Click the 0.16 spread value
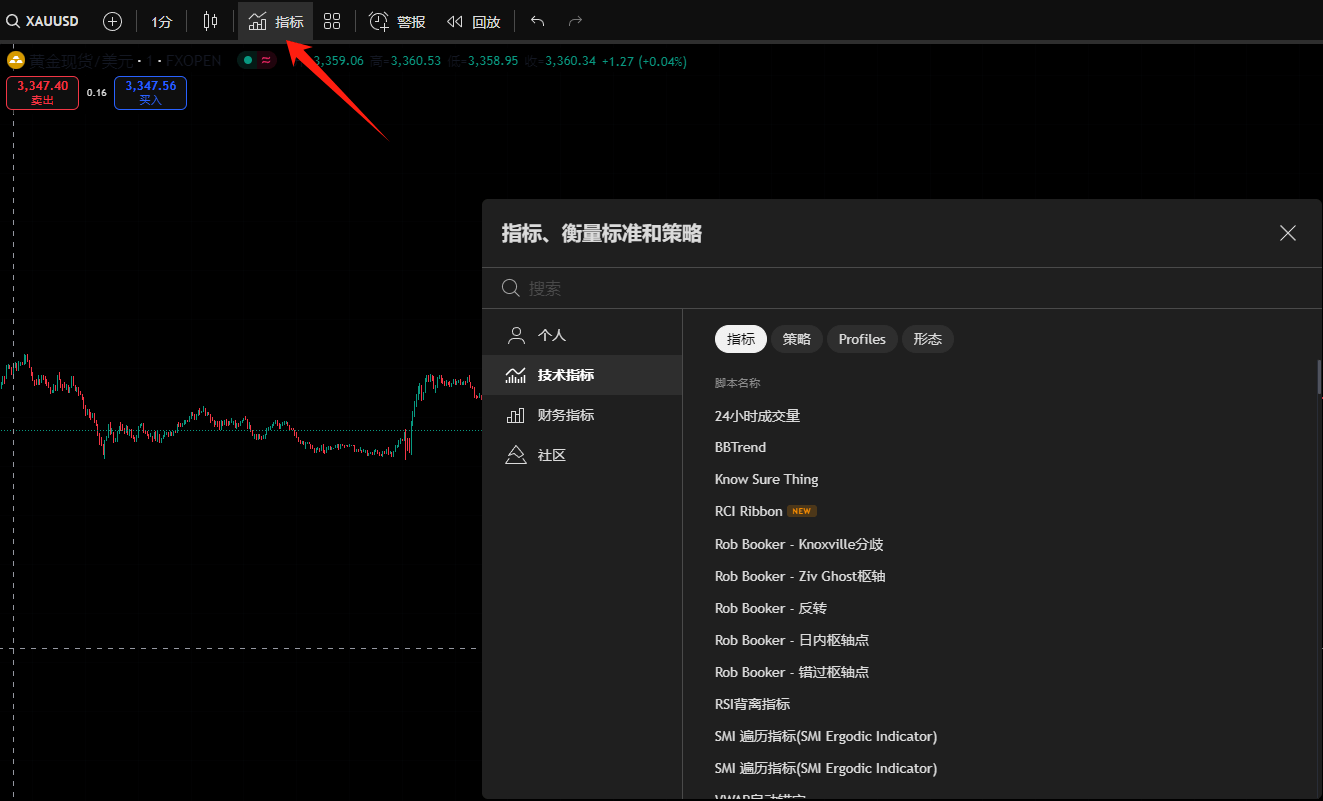The height and width of the screenshot is (801, 1323). click(96, 92)
